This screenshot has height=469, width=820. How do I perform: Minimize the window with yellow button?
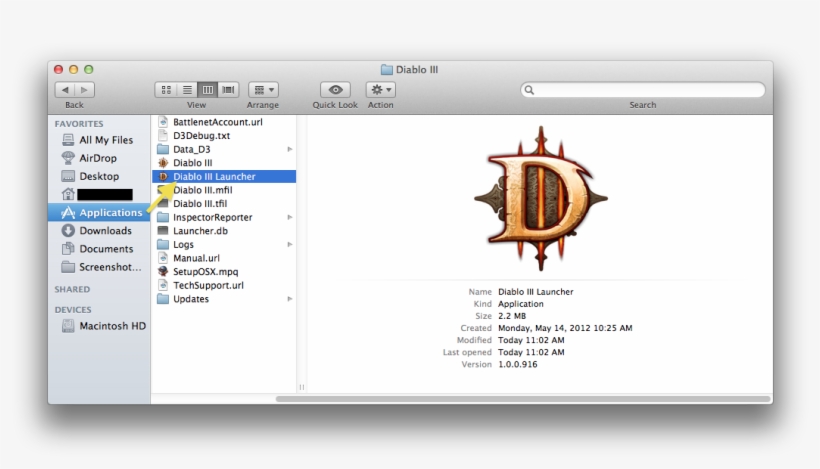[x=74, y=70]
